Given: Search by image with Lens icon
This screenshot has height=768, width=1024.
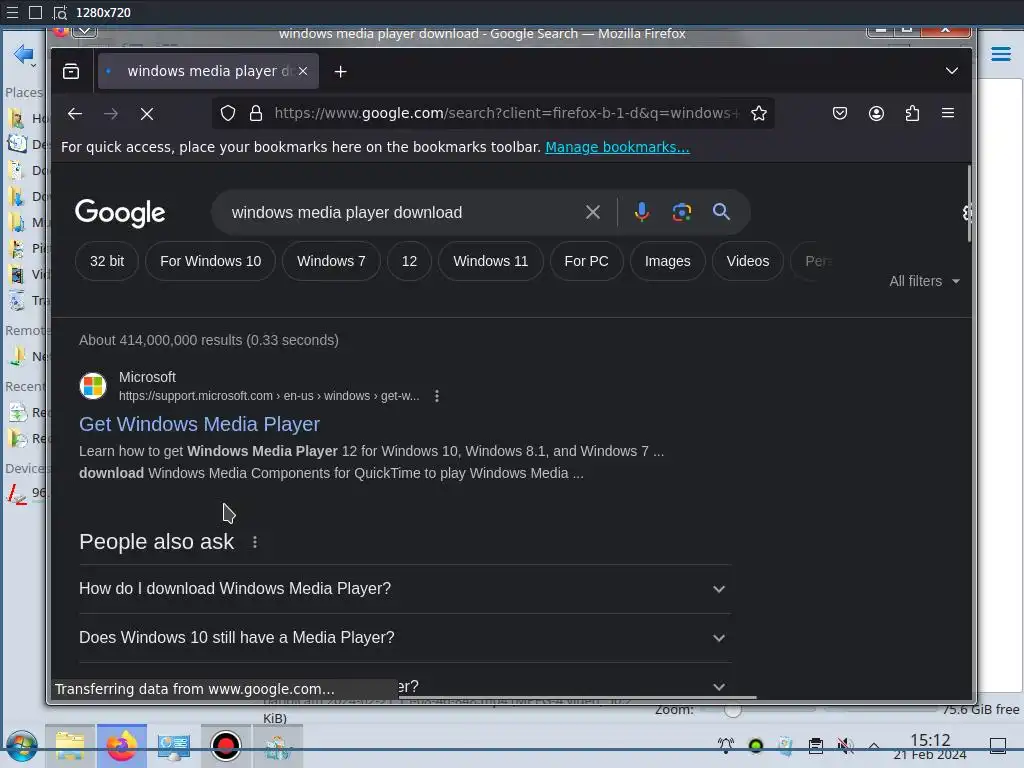Looking at the screenshot, I should pos(682,212).
